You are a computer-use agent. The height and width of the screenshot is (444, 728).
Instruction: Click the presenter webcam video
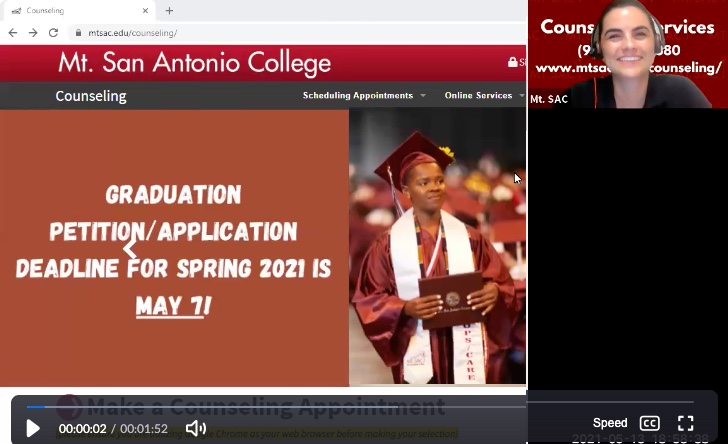pos(628,54)
